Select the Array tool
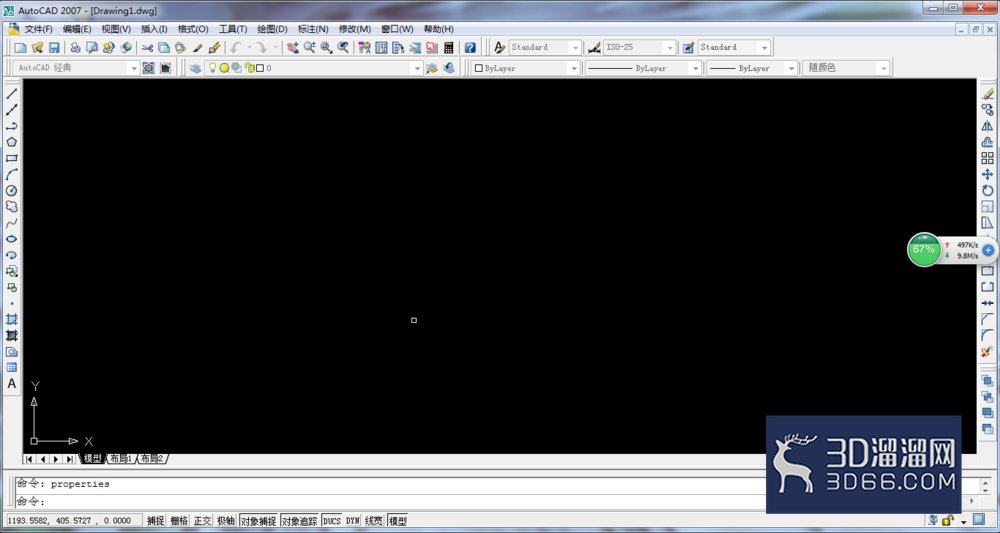Image resolution: width=1000 pixels, height=533 pixels. coord(987,158)
